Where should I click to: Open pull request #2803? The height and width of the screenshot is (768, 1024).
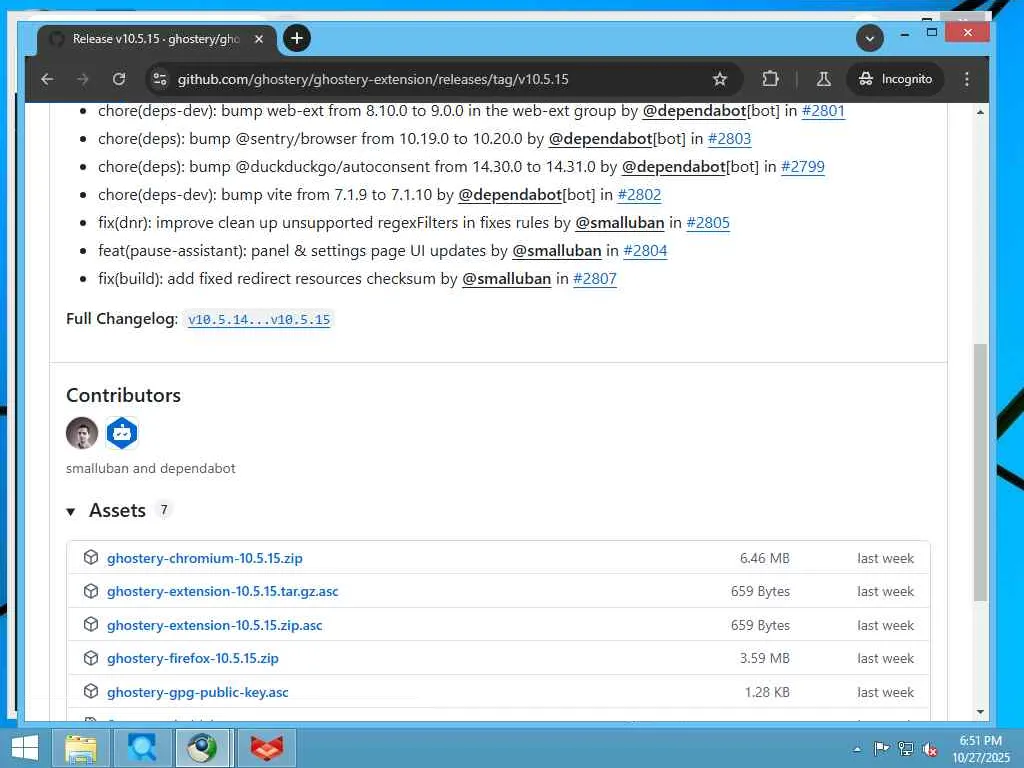729,139
